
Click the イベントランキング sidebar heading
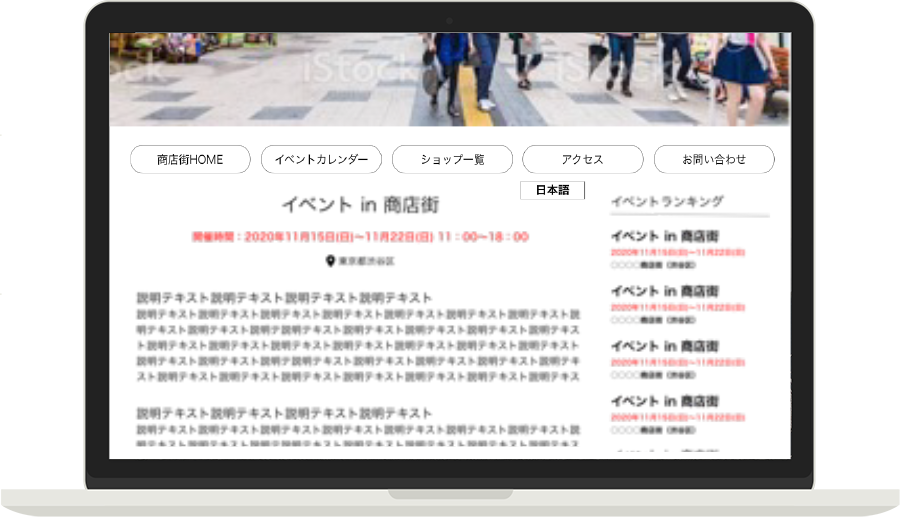coord(667,201)
